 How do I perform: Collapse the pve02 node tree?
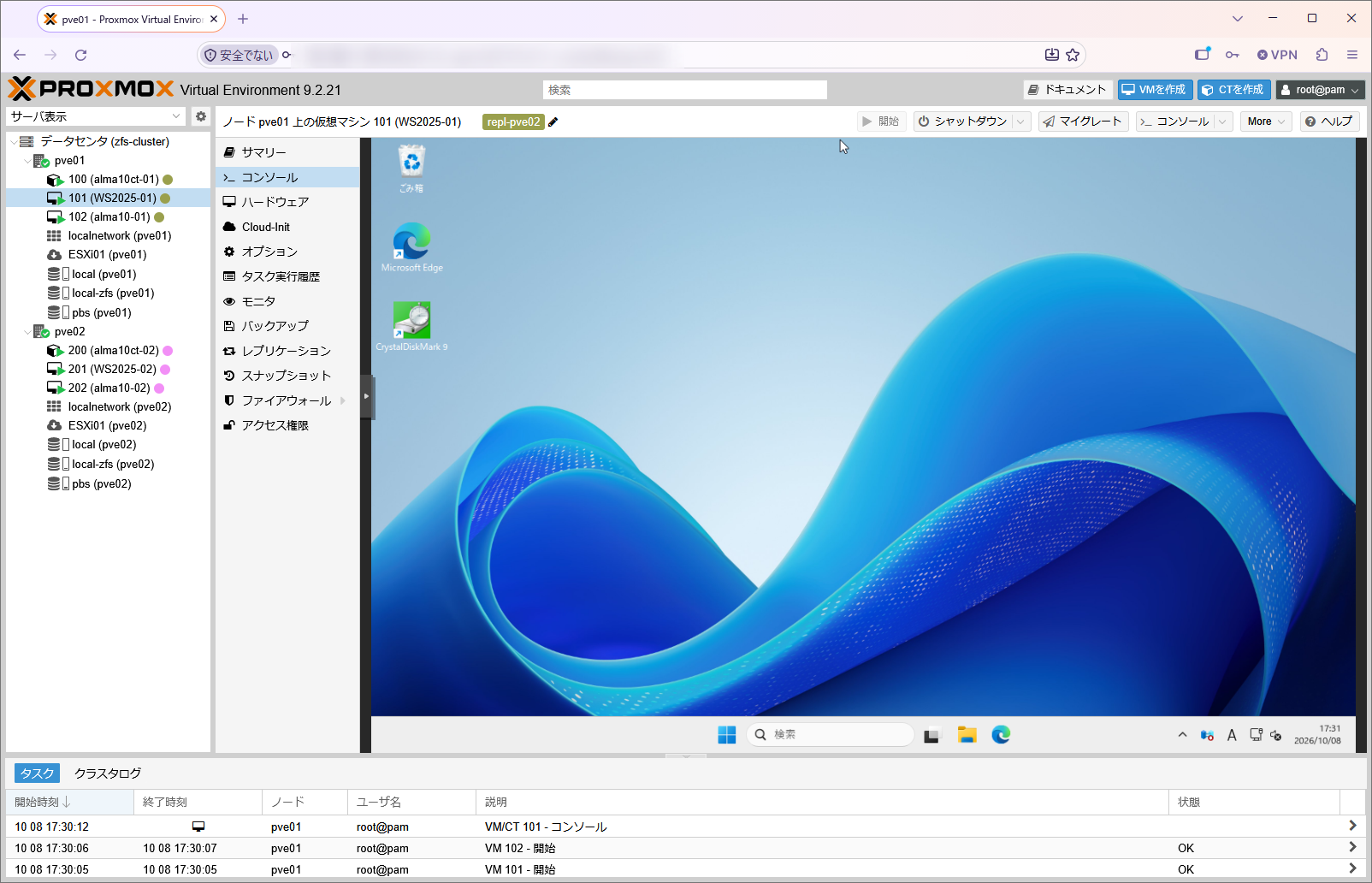pos(27,332)
